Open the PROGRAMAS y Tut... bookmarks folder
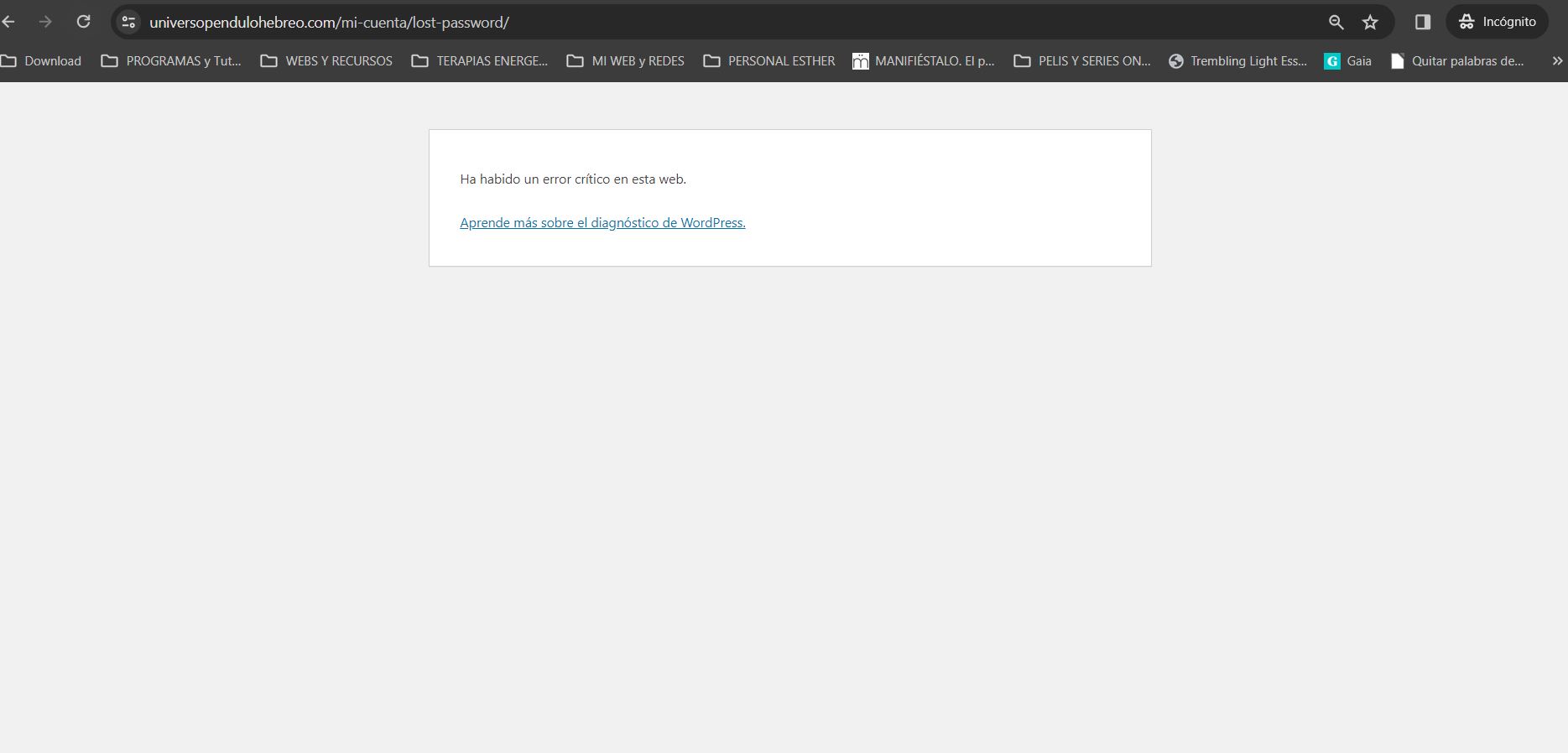 tap(171, 61)
